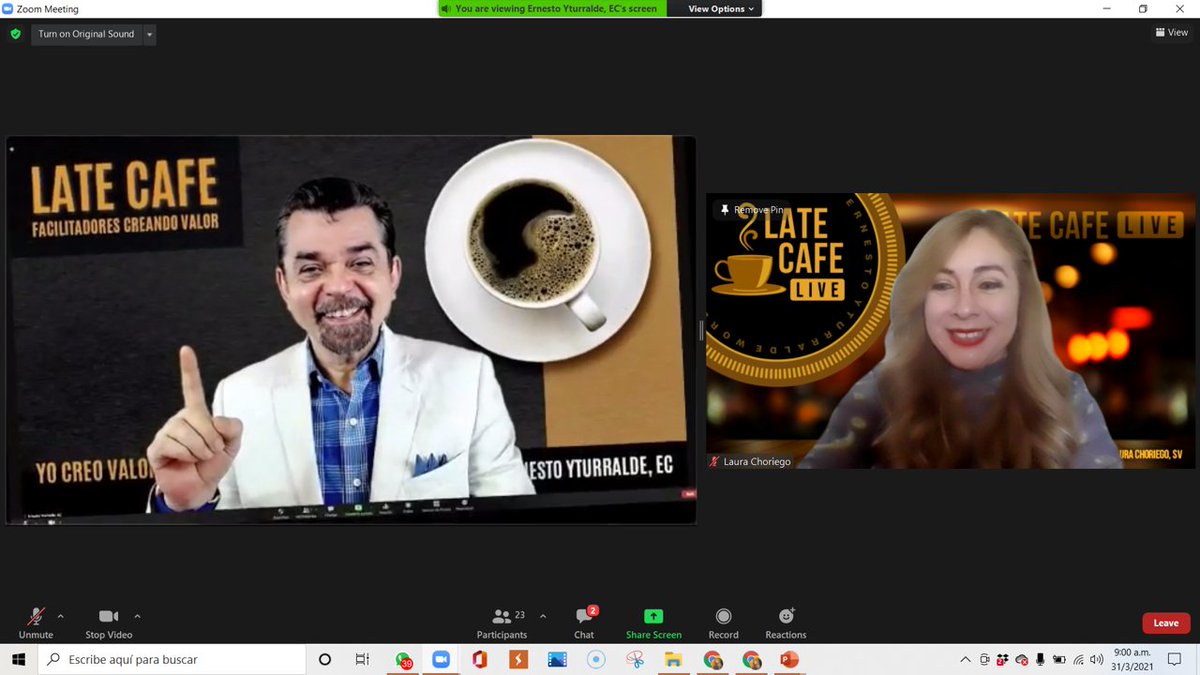Viewport: 1200px width, 675px height.
Task: Click Remove Pin on Laura's video
Action: click(752, 210)
